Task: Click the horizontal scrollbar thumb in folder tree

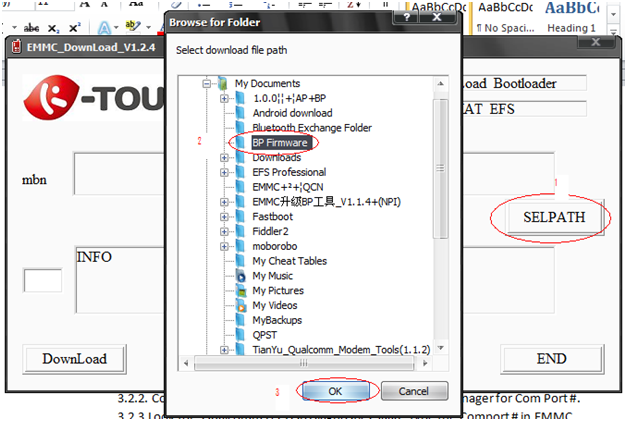Action: tap(304, 363)
